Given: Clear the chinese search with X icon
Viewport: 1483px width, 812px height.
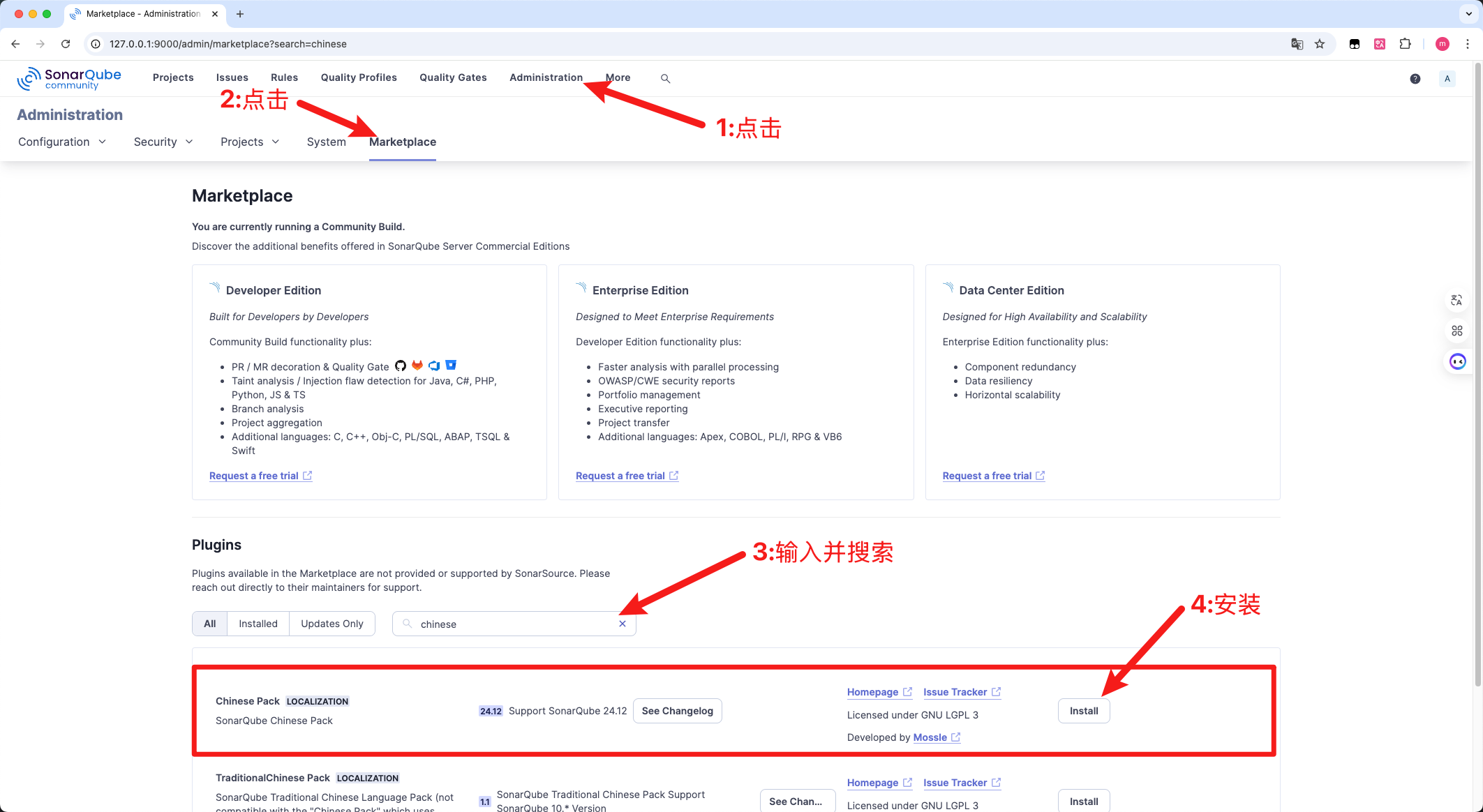Looking at the screenshot, I should 622,624.
